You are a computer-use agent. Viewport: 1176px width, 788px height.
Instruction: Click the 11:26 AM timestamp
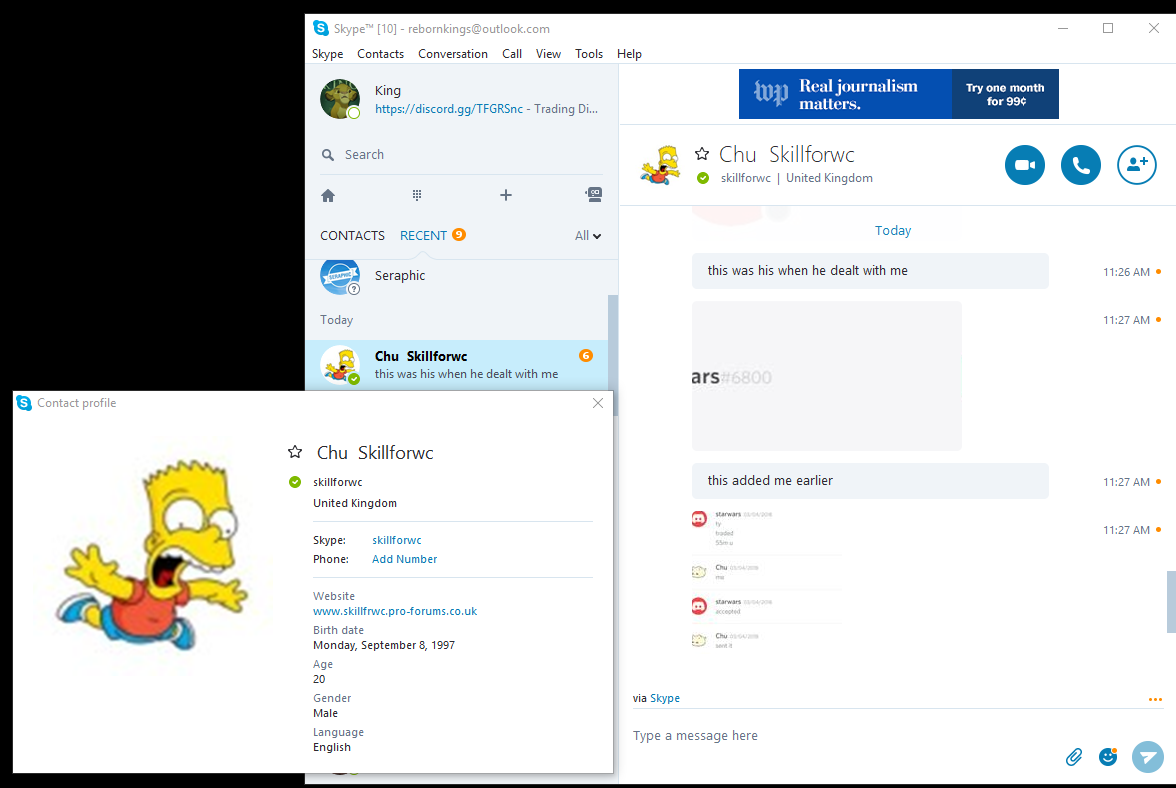click(x=1126, y=272)
